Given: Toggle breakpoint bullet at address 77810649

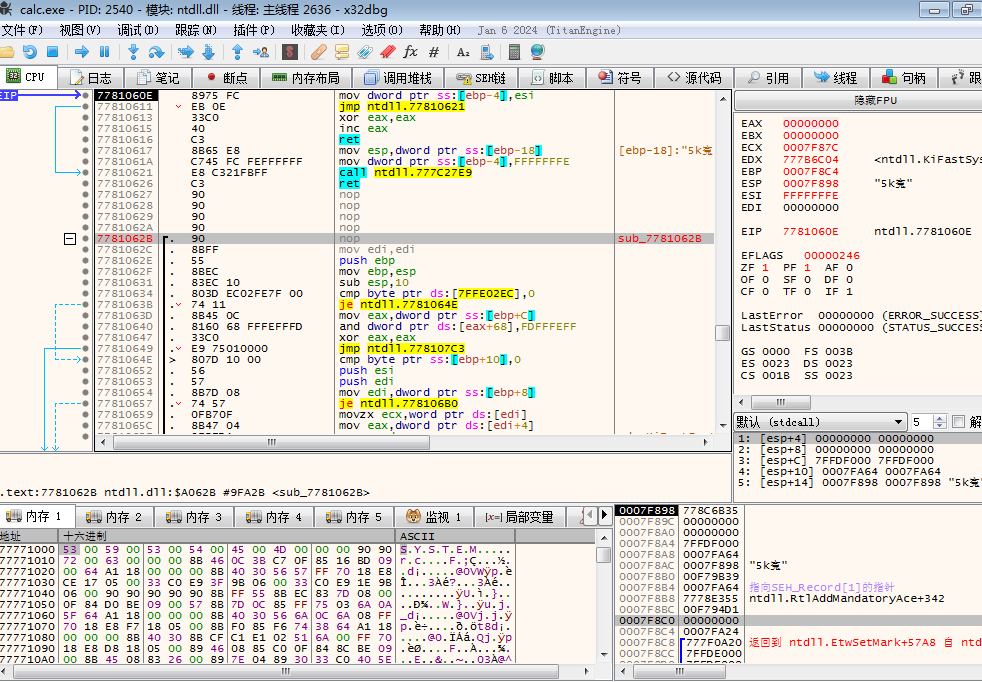Looking at the screenshot, I should (x=85, y=348).
